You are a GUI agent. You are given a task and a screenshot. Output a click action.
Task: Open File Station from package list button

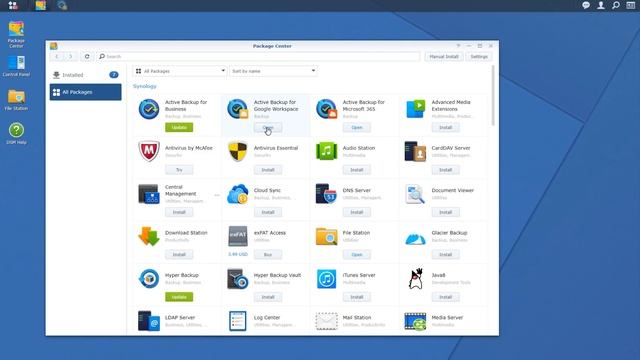357,255
